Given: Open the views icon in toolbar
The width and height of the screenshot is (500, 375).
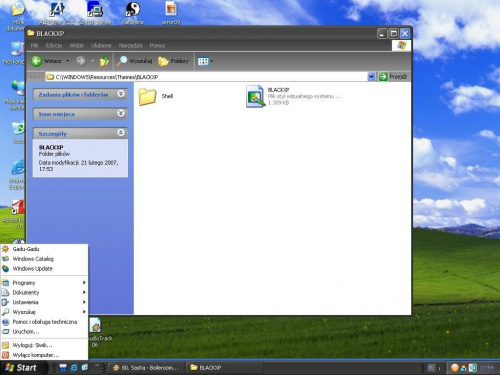Looking at the screenshot, I should 203,61.
